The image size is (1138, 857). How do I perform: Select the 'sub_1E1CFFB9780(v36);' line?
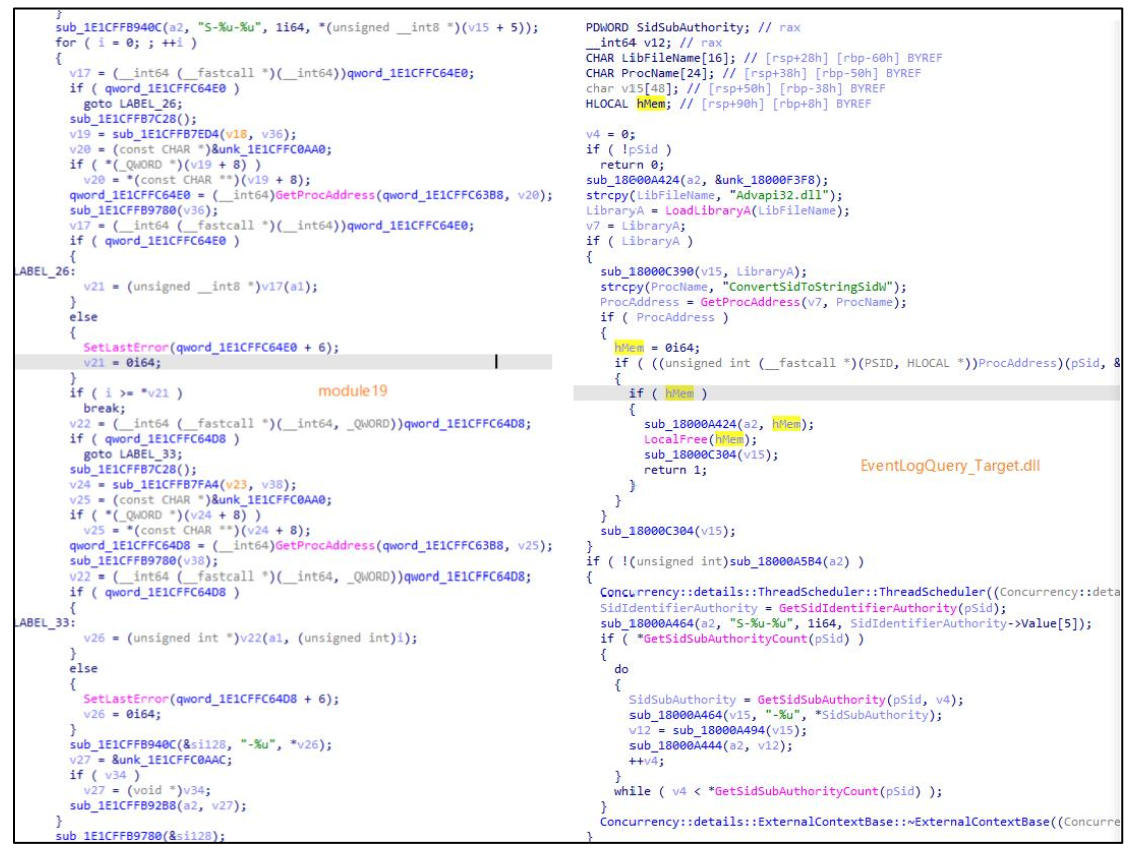click(144, 210)
